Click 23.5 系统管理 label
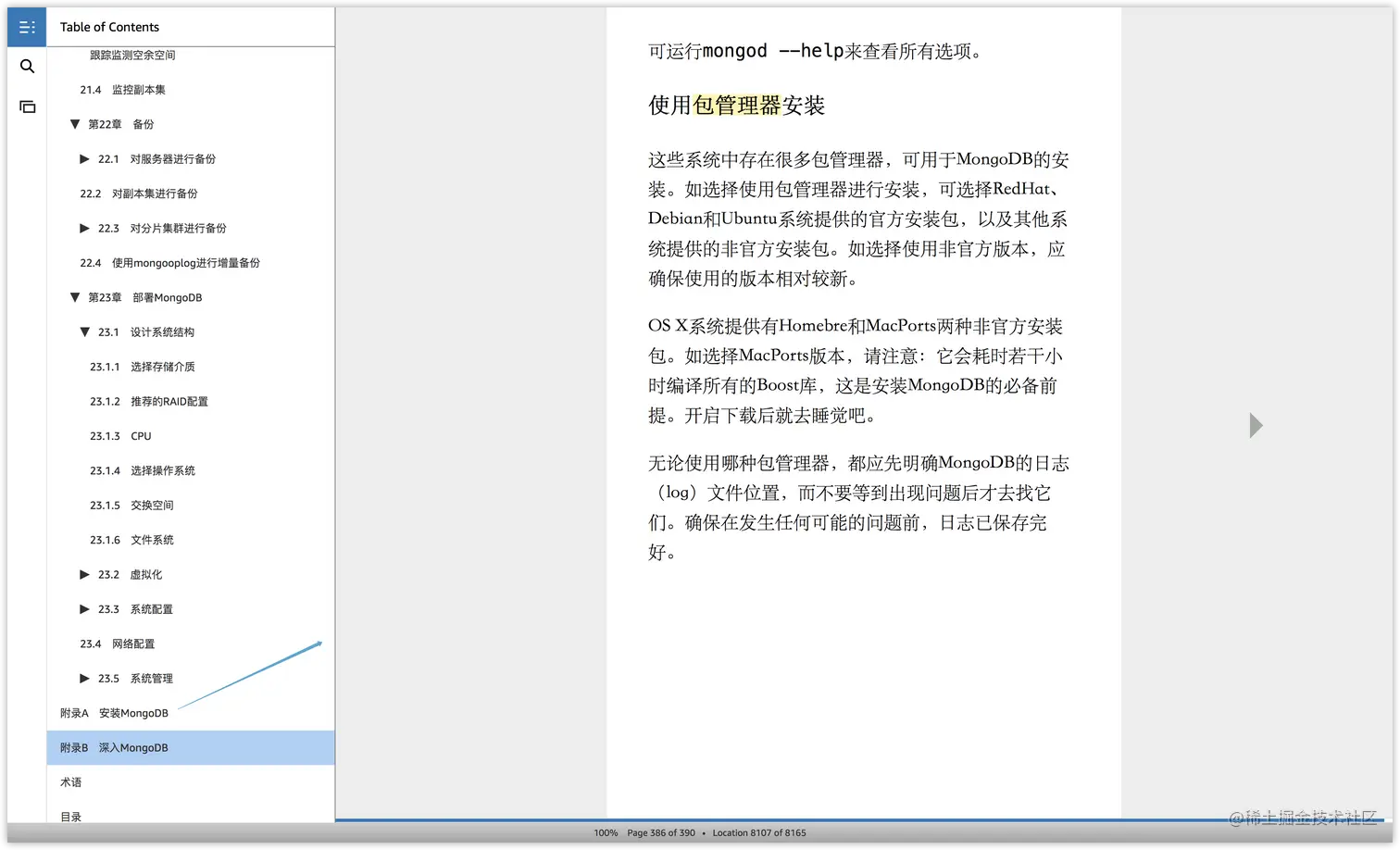This screenshot has width=1400, height=850. (135, 679)
